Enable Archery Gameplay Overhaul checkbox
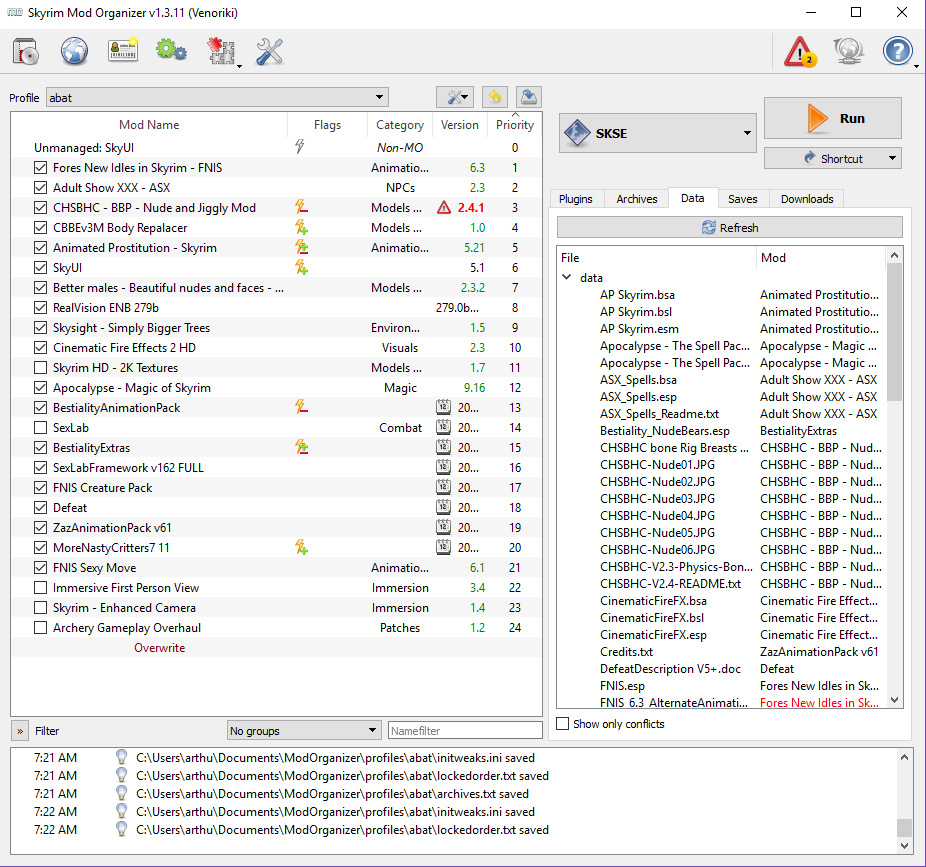Viewport: 926px width, 867px height. [40, 628]
